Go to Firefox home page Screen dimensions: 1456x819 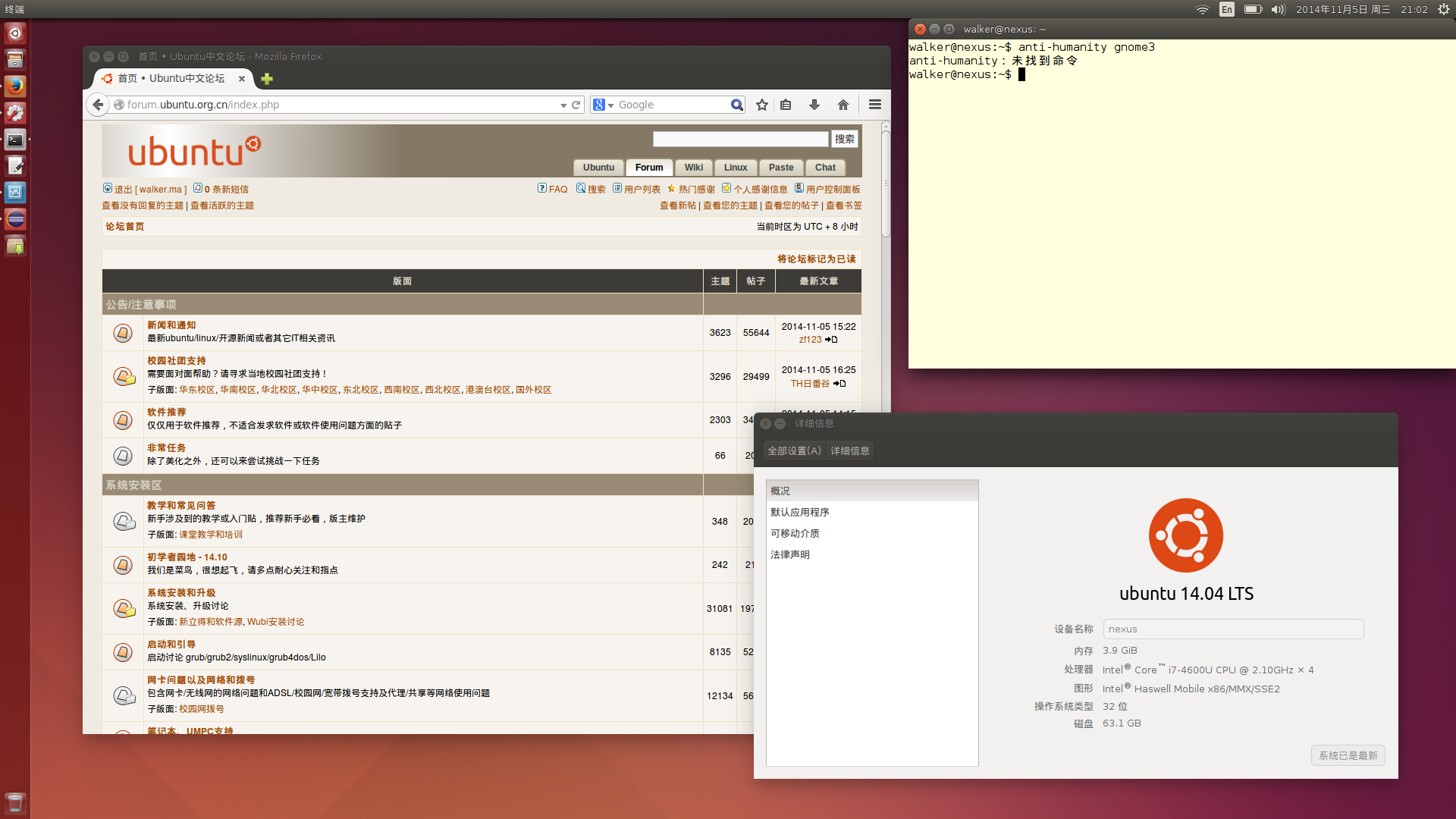pos(843,105)
